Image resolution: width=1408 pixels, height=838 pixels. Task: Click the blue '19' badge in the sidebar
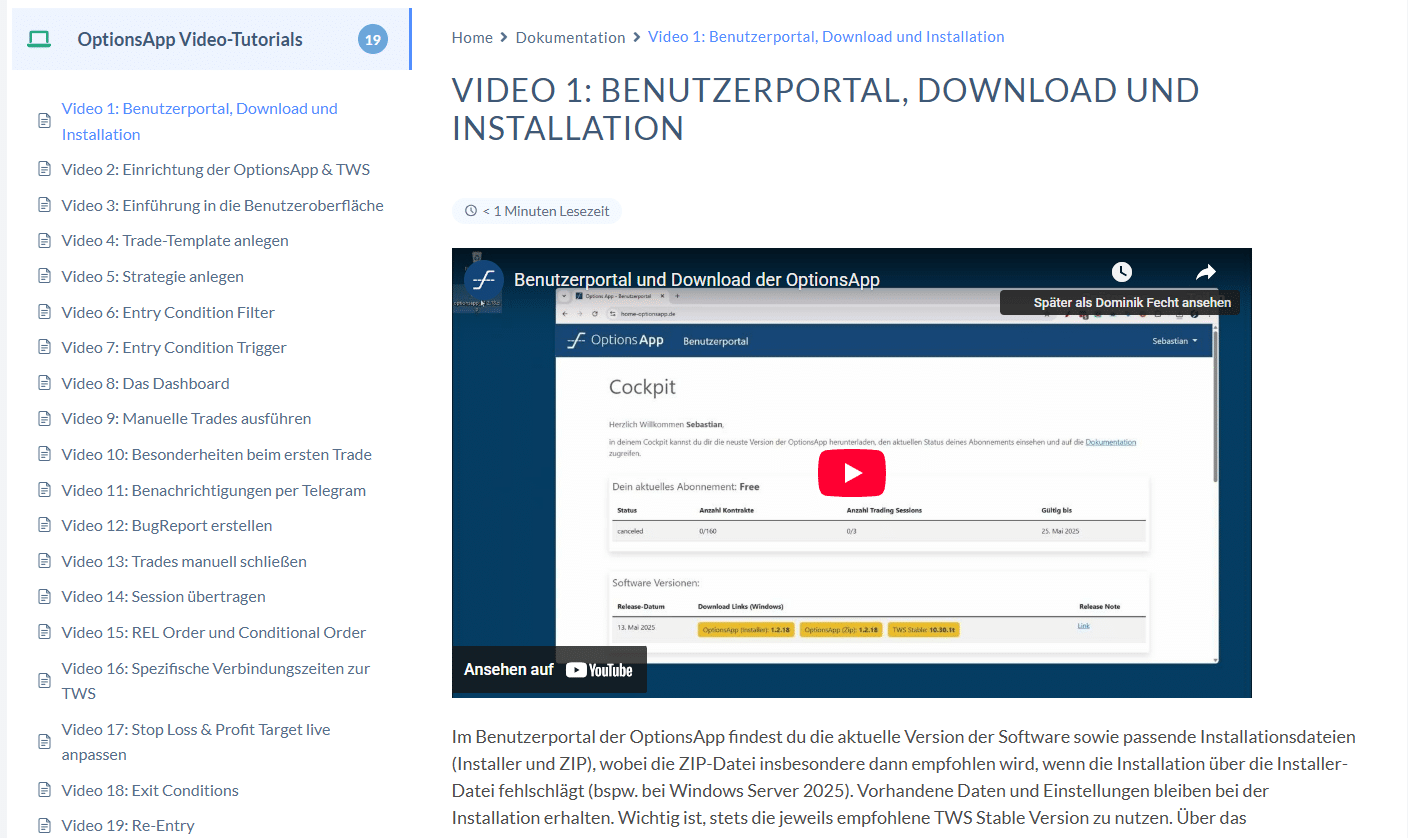click(372, 39)
